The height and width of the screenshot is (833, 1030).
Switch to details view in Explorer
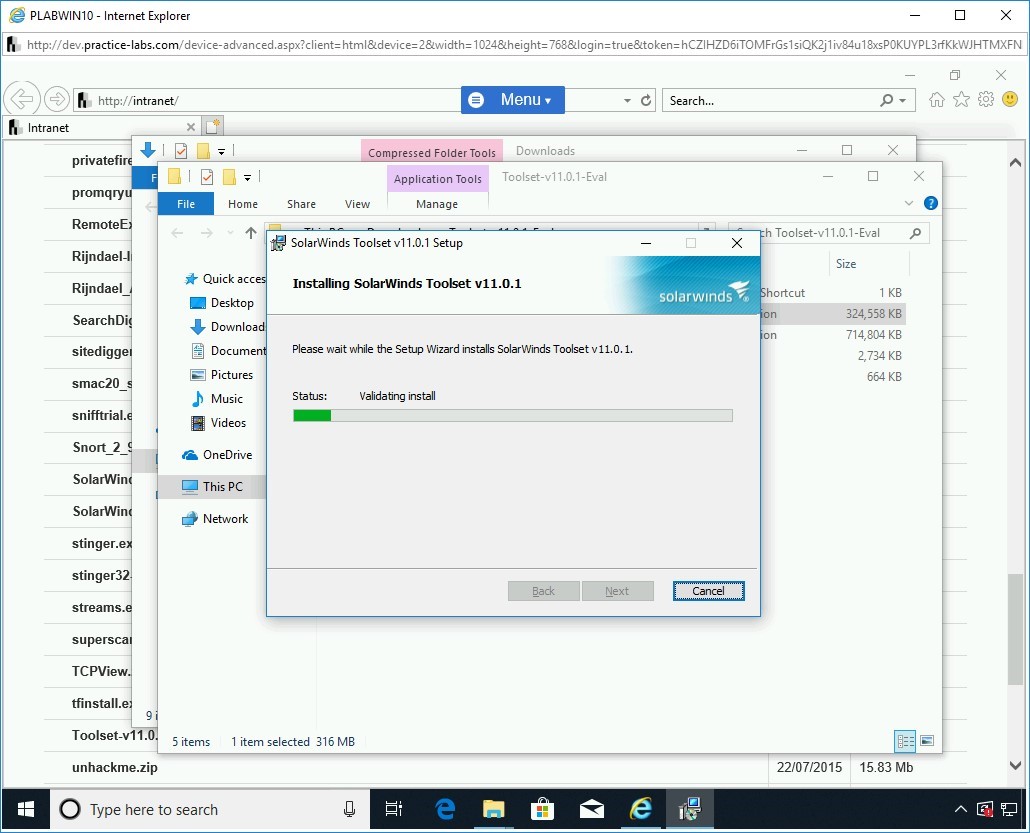click(905, 741)
